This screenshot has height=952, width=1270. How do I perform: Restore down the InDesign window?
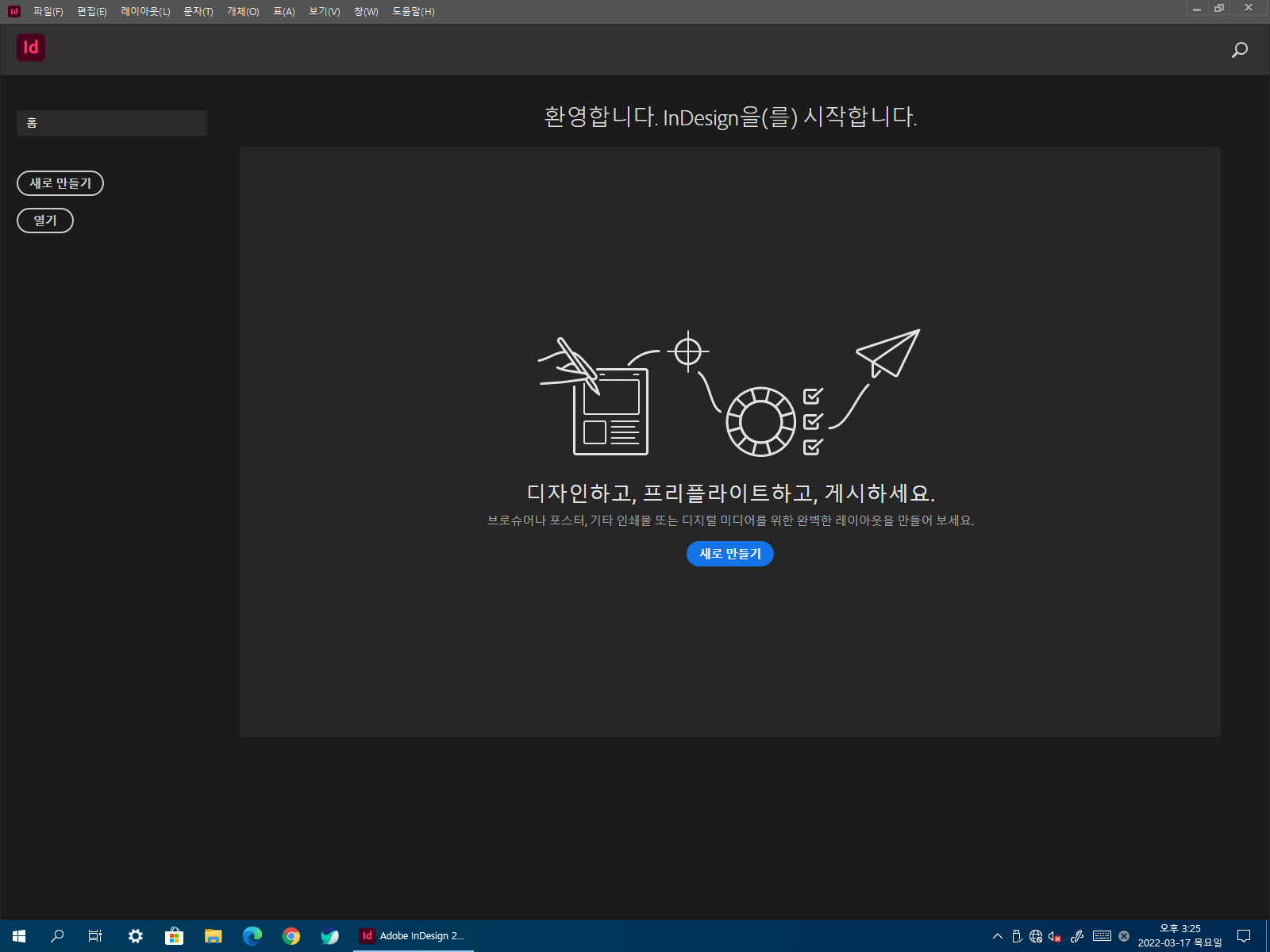click(x=1219, y=8)
